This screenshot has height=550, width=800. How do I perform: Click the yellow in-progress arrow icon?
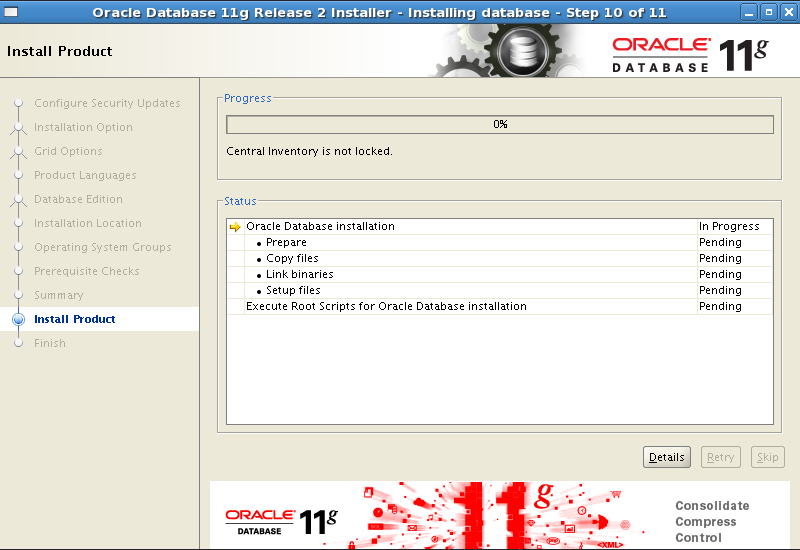point(235,227)
